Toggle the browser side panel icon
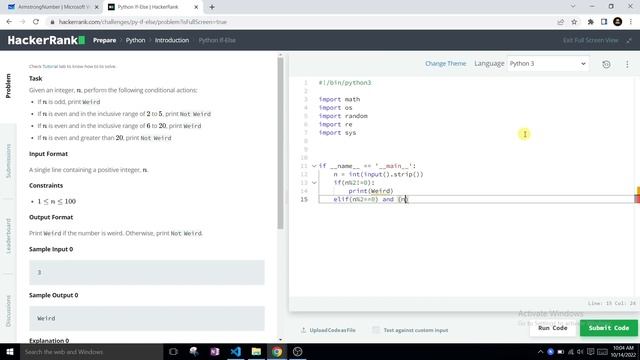This screenshot has height=360, width=640. (x=604, y=22)
